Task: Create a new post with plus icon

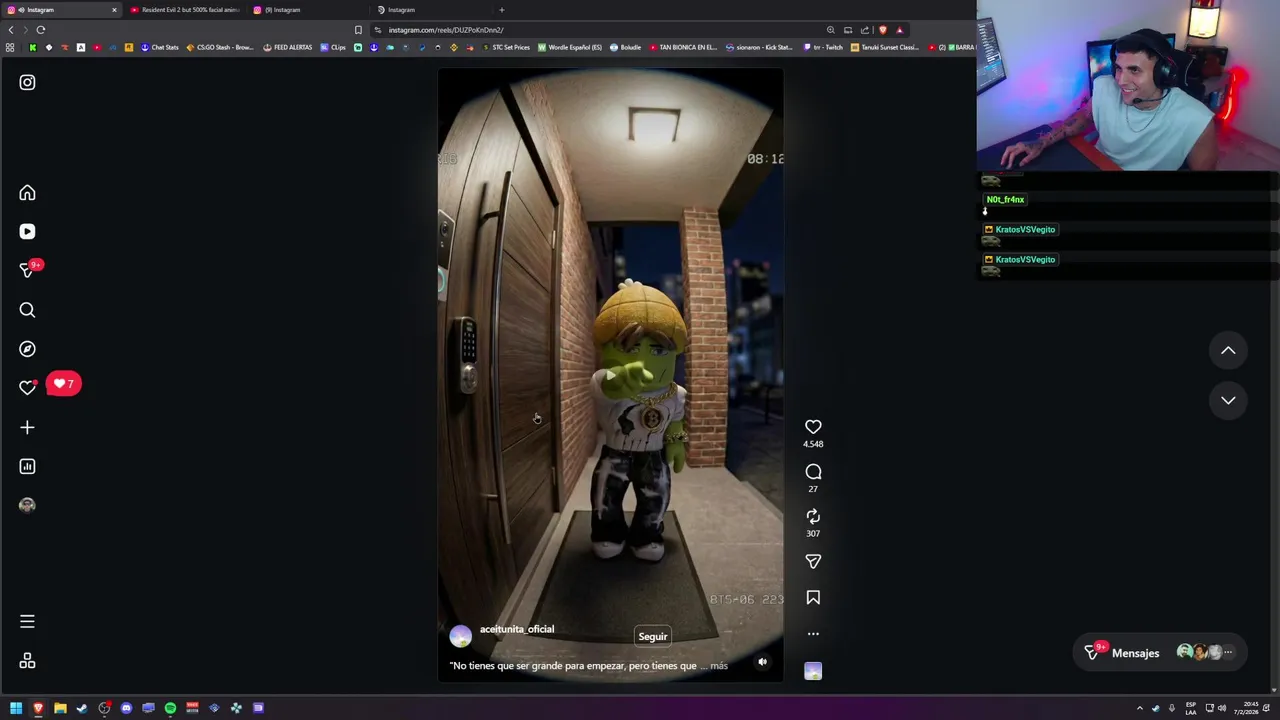Action: coord(27,427)
